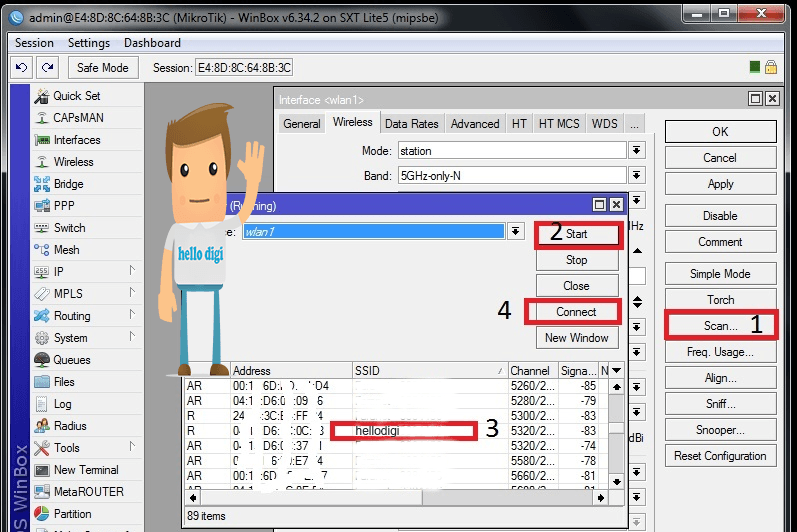Click the Reset Configuration button

[720, 456]
